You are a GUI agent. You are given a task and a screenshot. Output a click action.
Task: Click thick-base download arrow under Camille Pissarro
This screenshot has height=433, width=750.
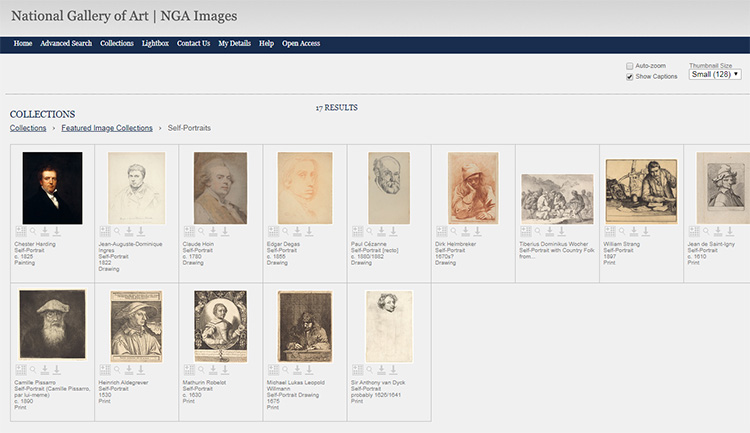[44, 370]
